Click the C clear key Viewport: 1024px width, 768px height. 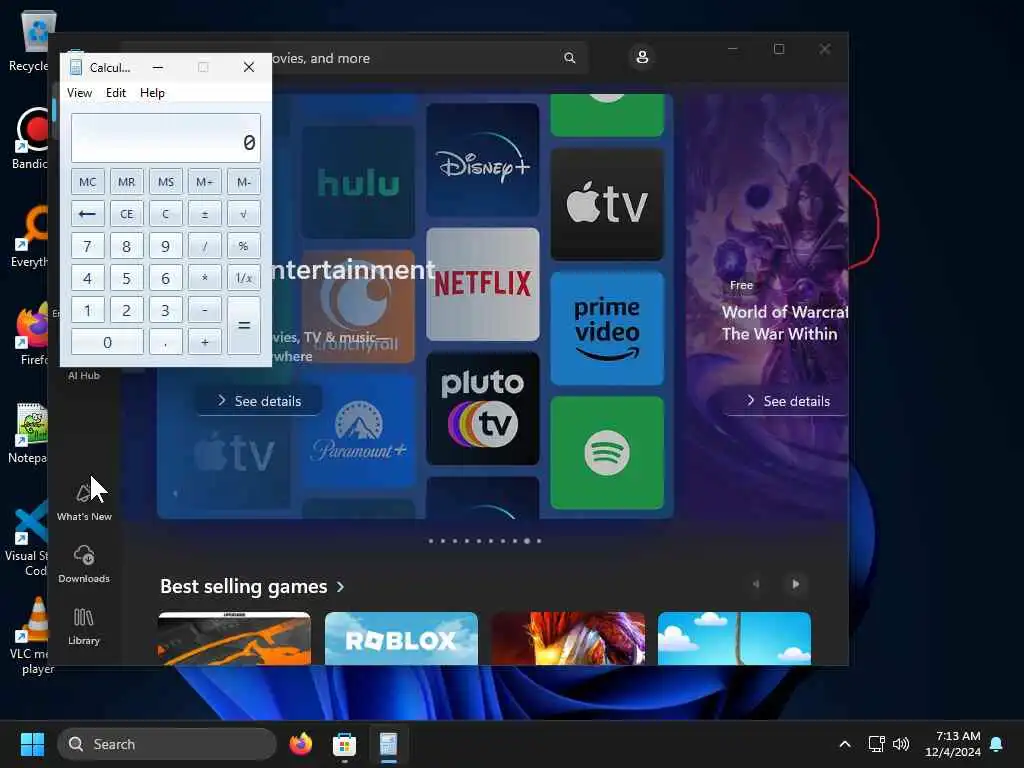pyautogui.click(x=166, y=214)
